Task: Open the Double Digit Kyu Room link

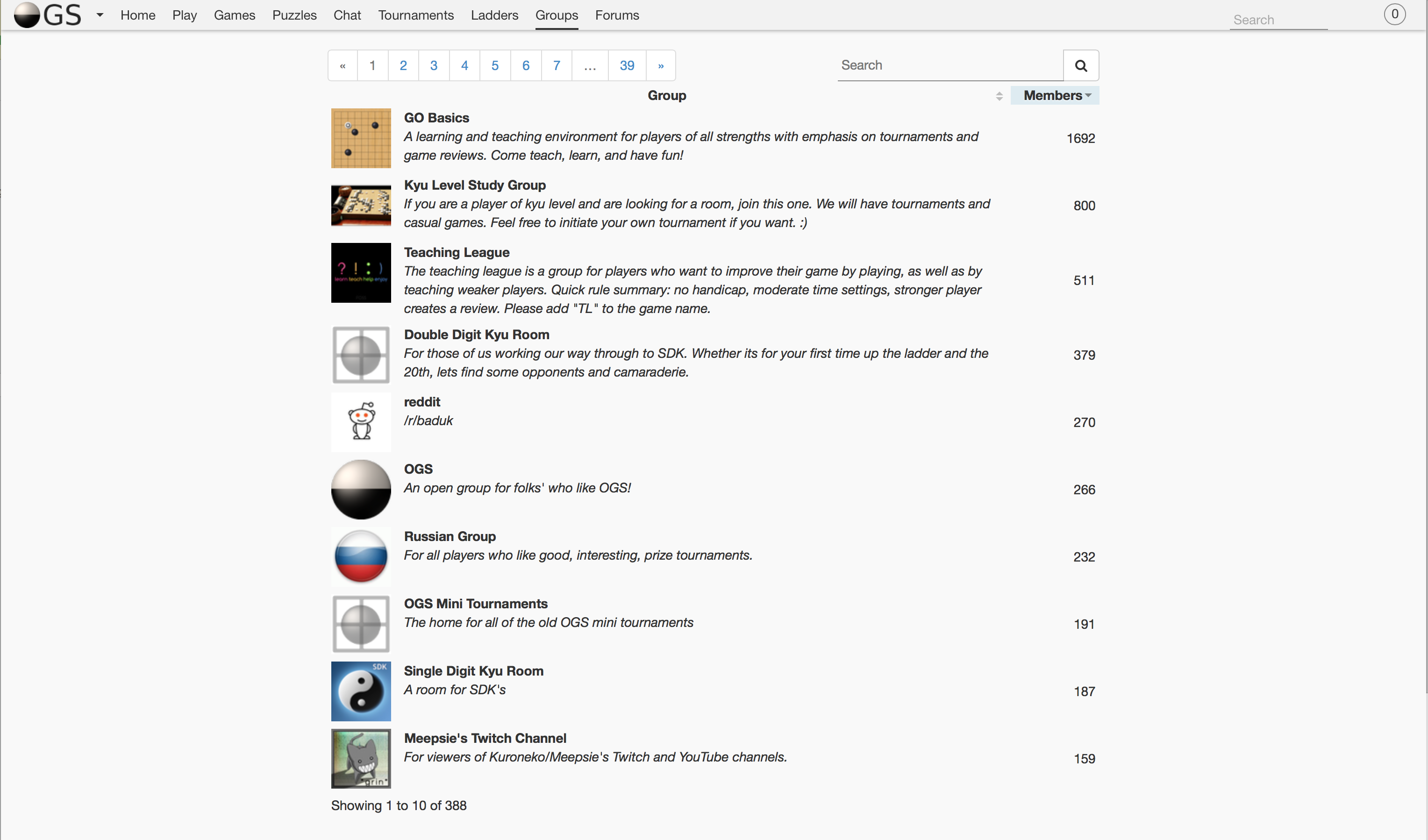Action: [476, 335]
